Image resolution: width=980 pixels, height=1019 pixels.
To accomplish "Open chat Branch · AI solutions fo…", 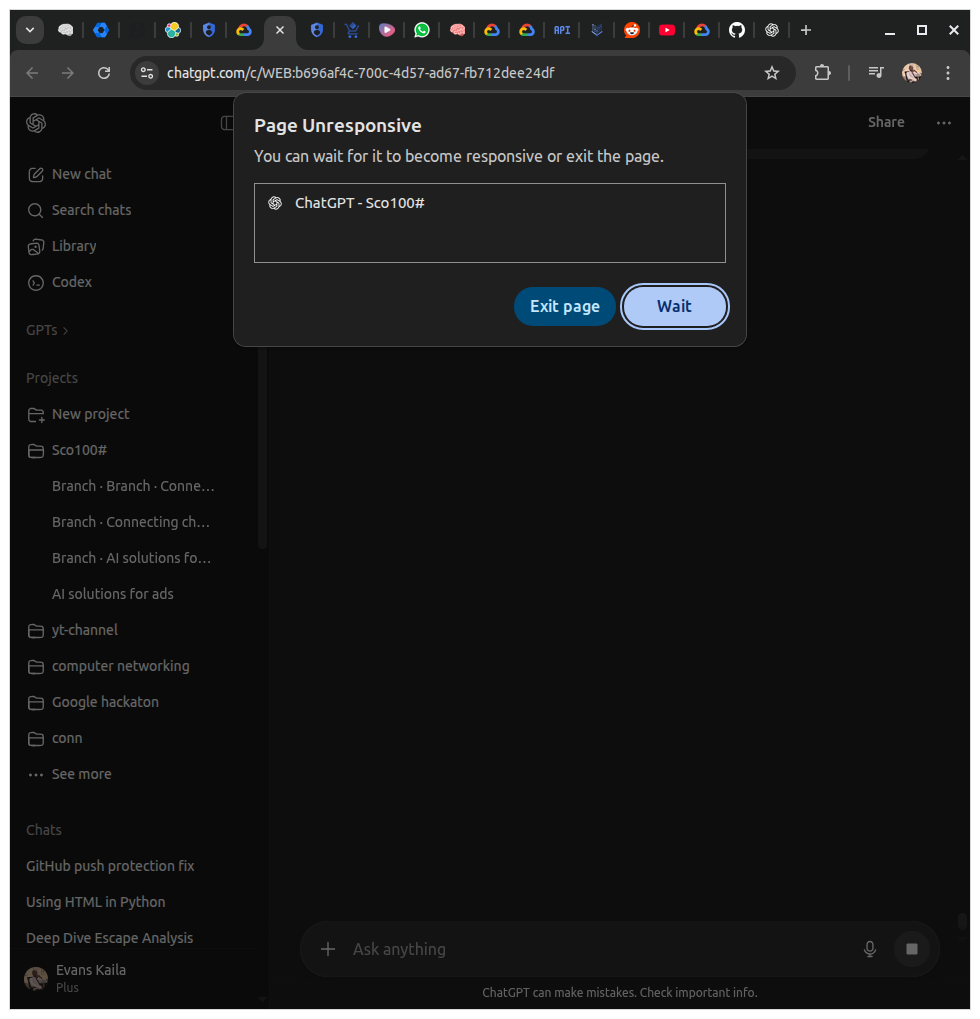I will point(131,558).
